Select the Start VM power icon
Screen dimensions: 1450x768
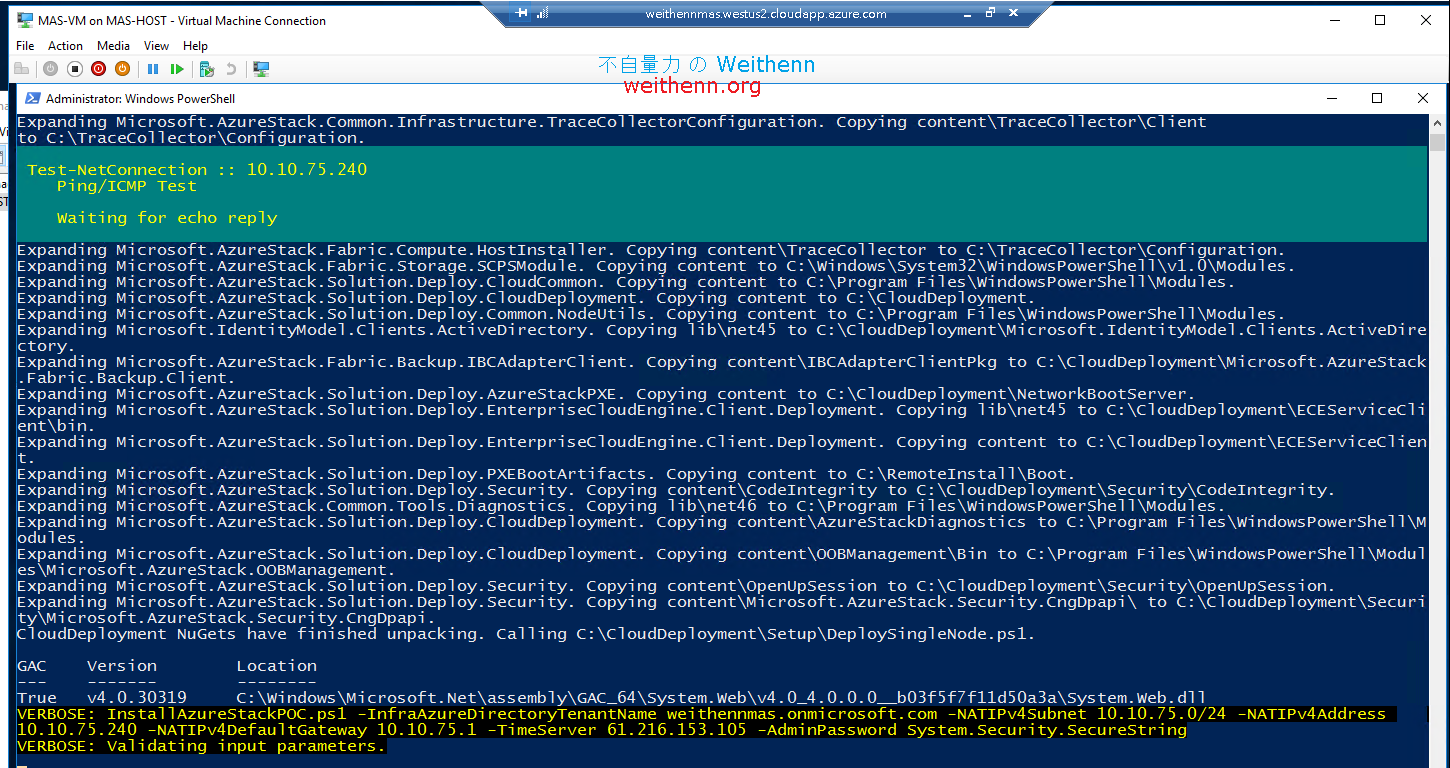coord(50,68)
